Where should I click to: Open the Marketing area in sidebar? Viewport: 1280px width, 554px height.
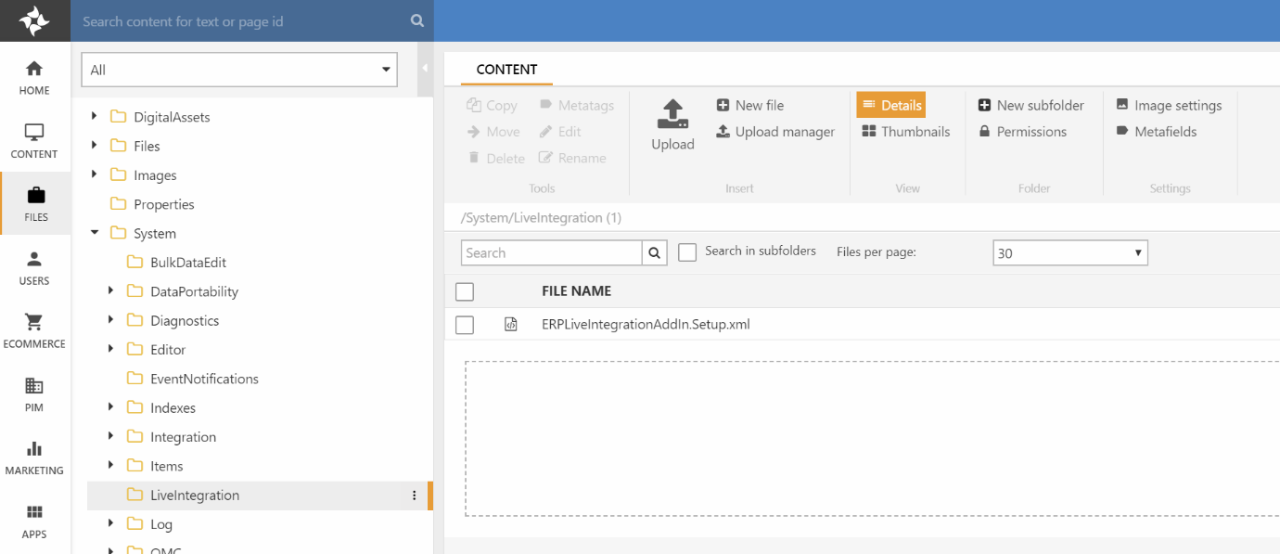click(34, 457)
